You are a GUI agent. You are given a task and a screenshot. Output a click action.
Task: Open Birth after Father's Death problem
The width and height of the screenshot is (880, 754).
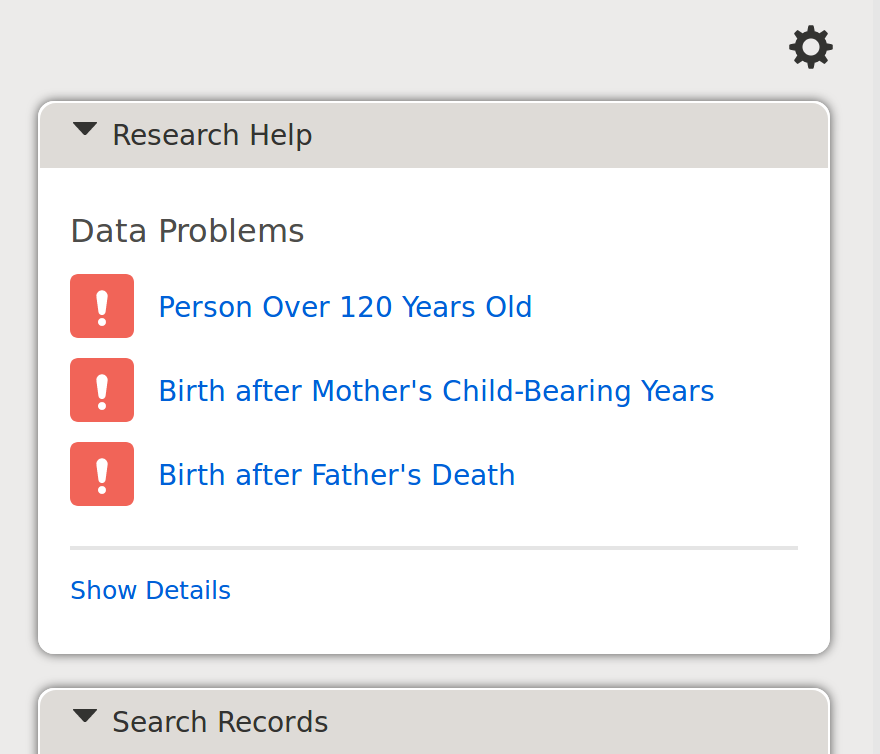337,476
